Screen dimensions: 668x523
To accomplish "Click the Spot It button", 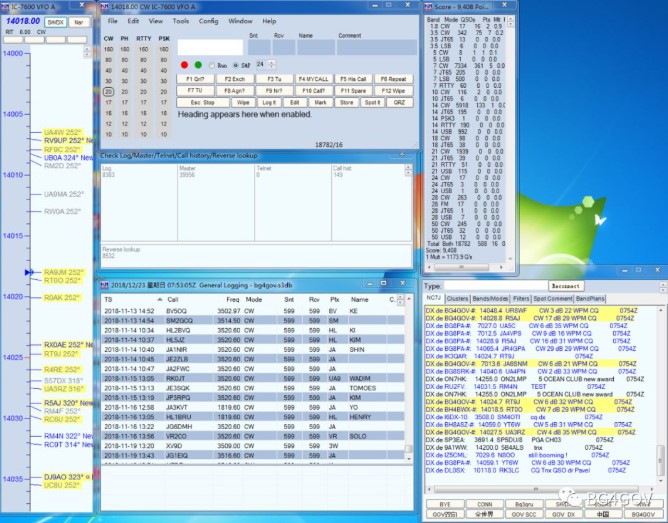I will (372, 103).
